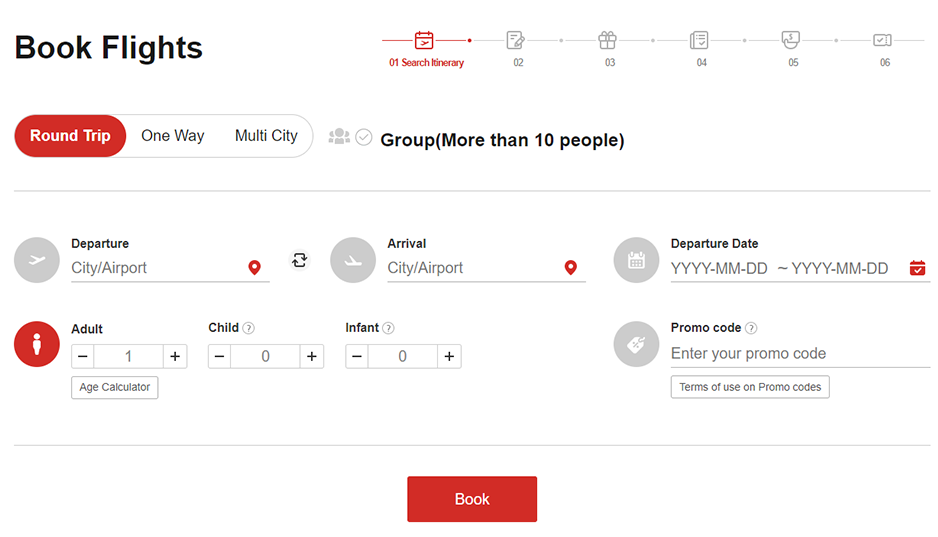Click the Enter your promo code field

tap(790, 354)
